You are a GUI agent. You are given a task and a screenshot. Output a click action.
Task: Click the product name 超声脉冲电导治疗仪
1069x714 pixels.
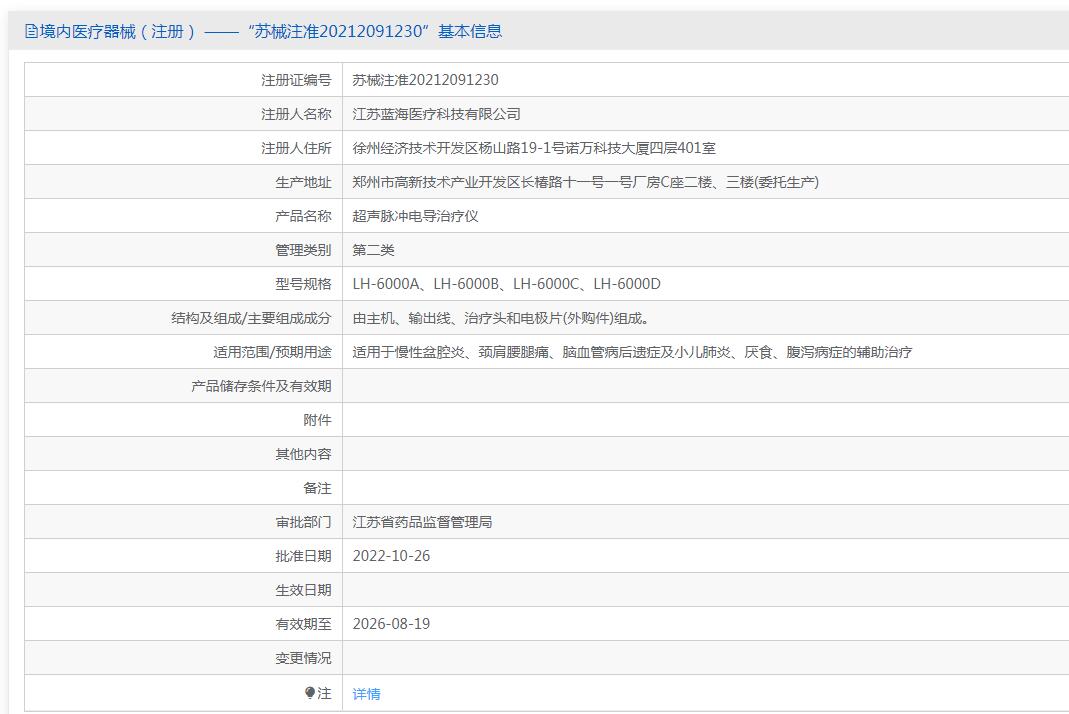click(x=415, y=216)
